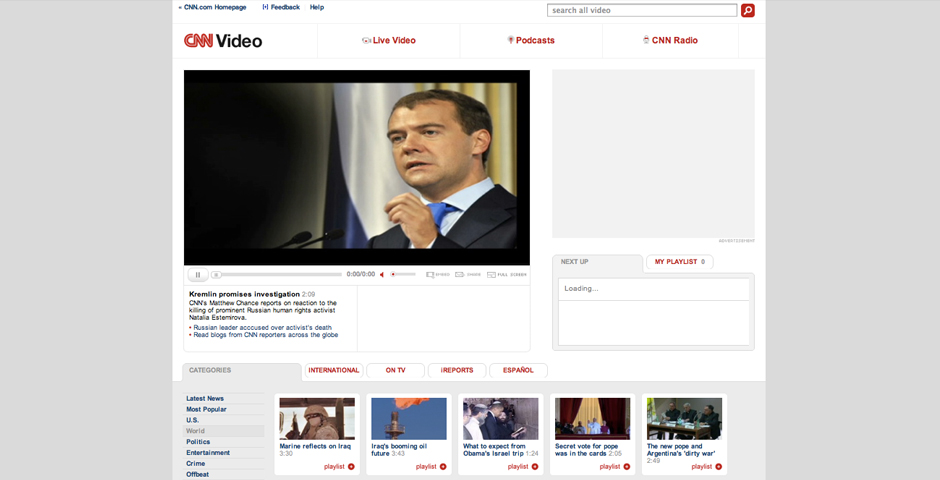Select the Next Up tab
The image size is (940, 480).
click(597, 262)
